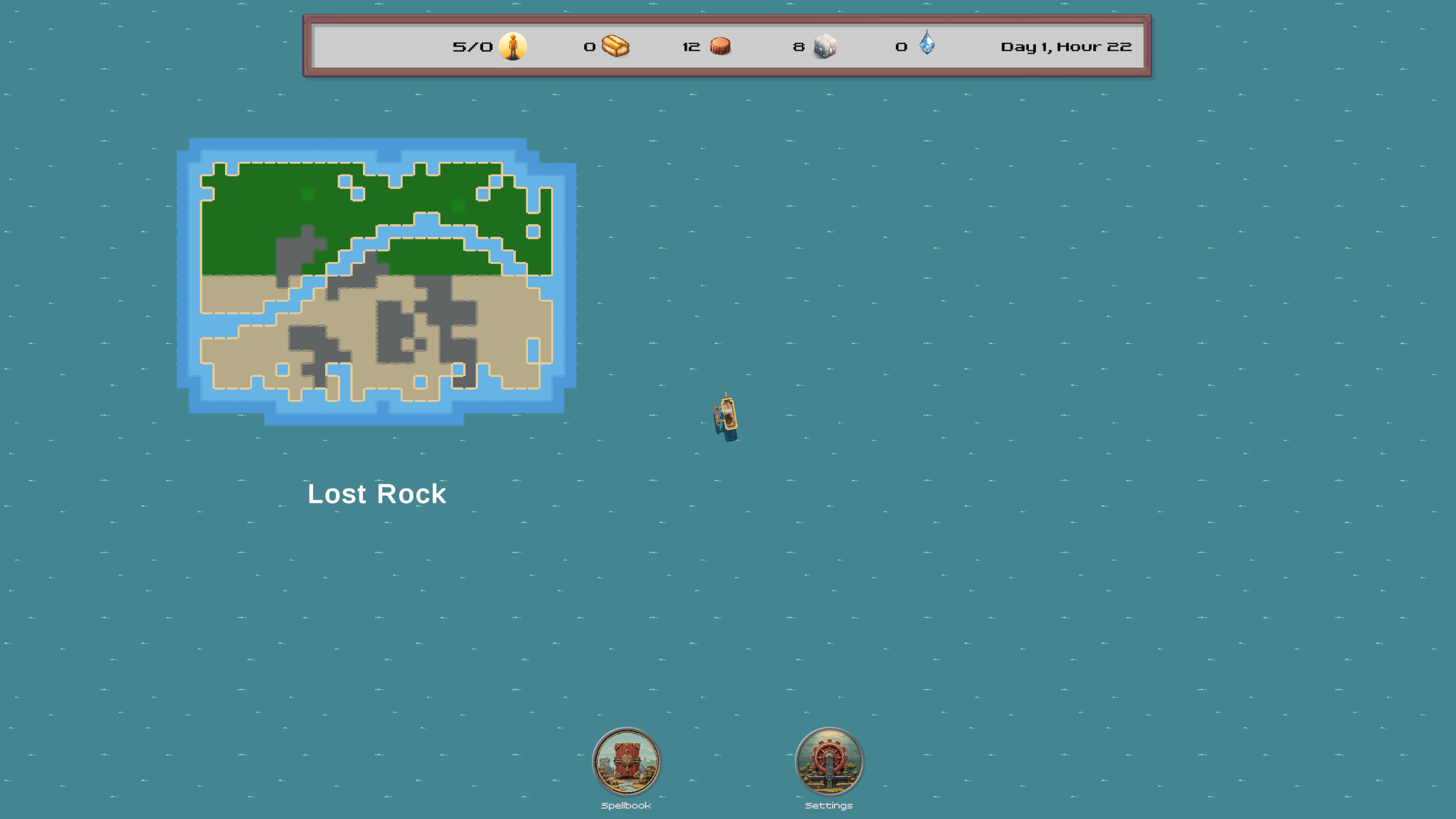
Task: Click the population count 5/0
Action: pyautogui.click(x=473, y=47)
